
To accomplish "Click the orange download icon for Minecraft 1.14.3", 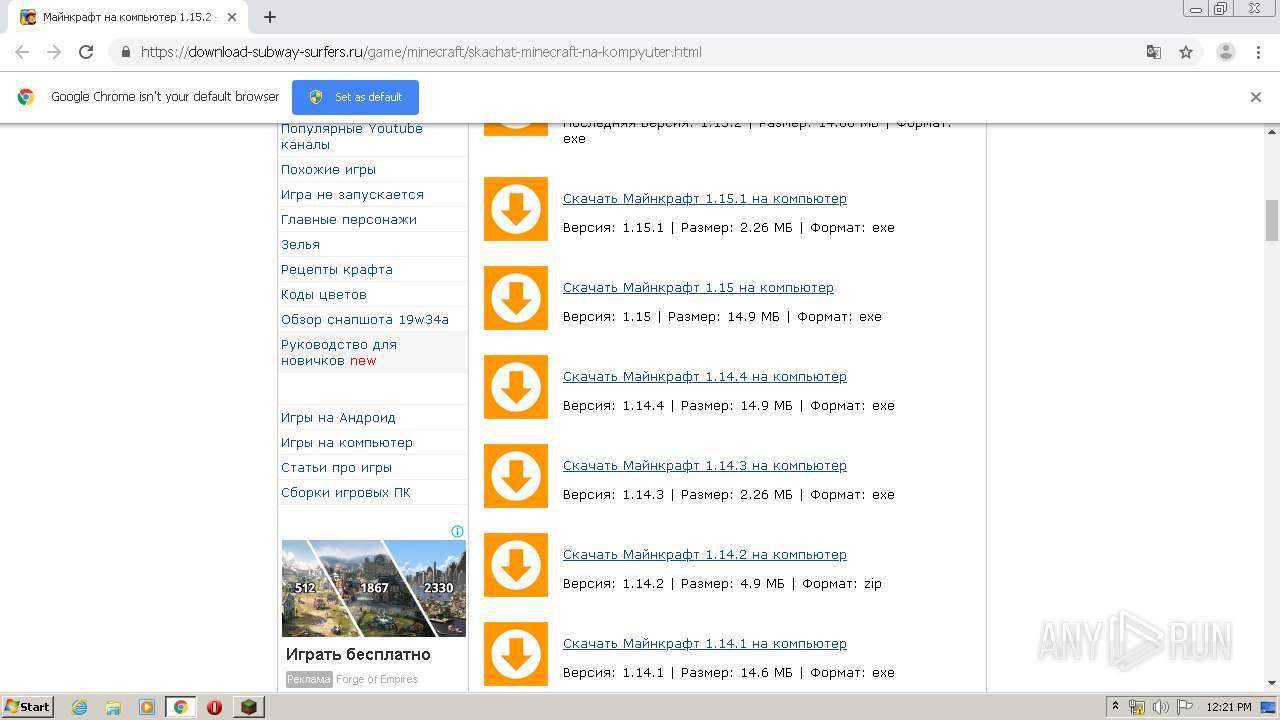I will coord(516,476).
